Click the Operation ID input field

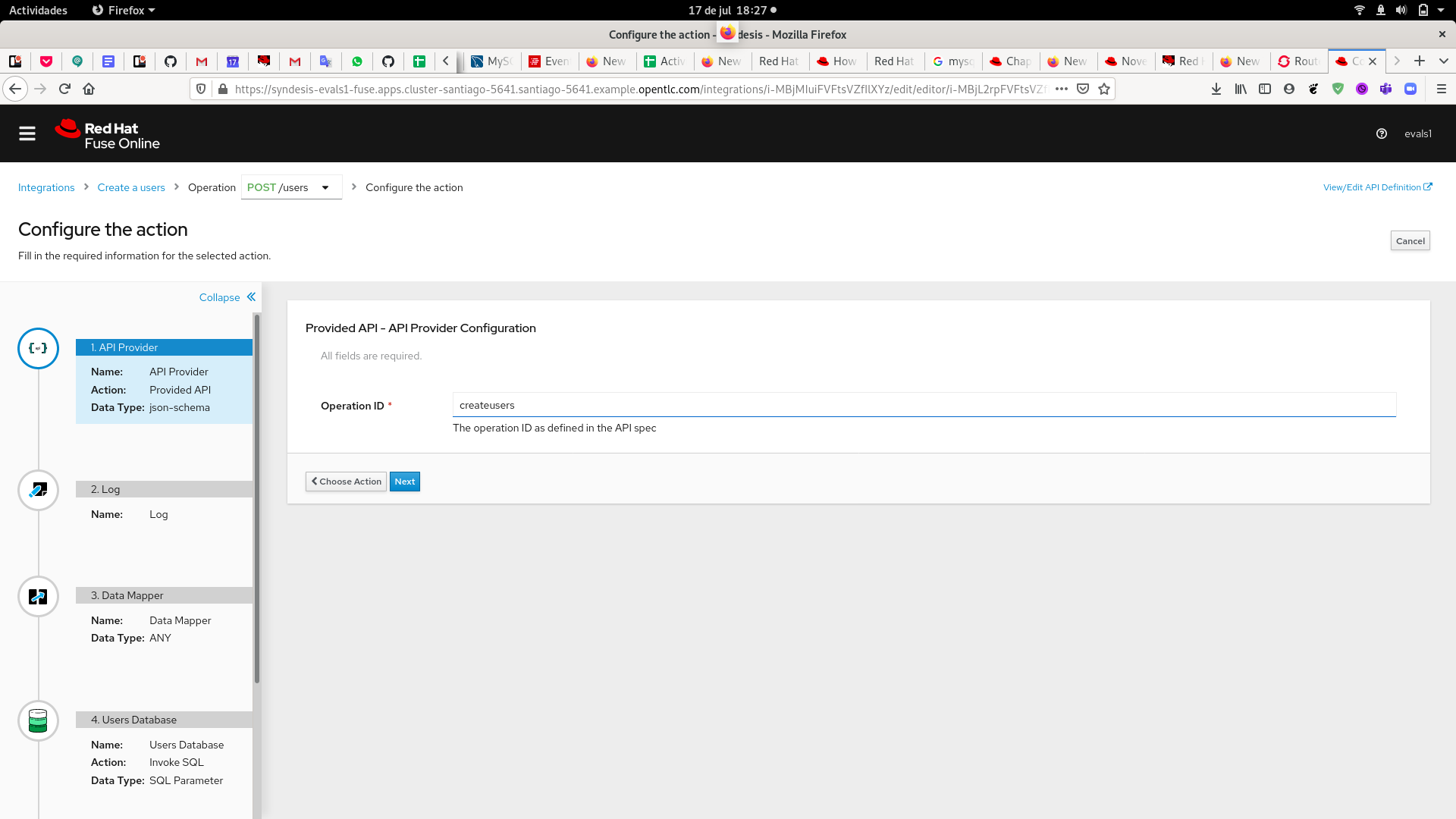coord(924,405)
